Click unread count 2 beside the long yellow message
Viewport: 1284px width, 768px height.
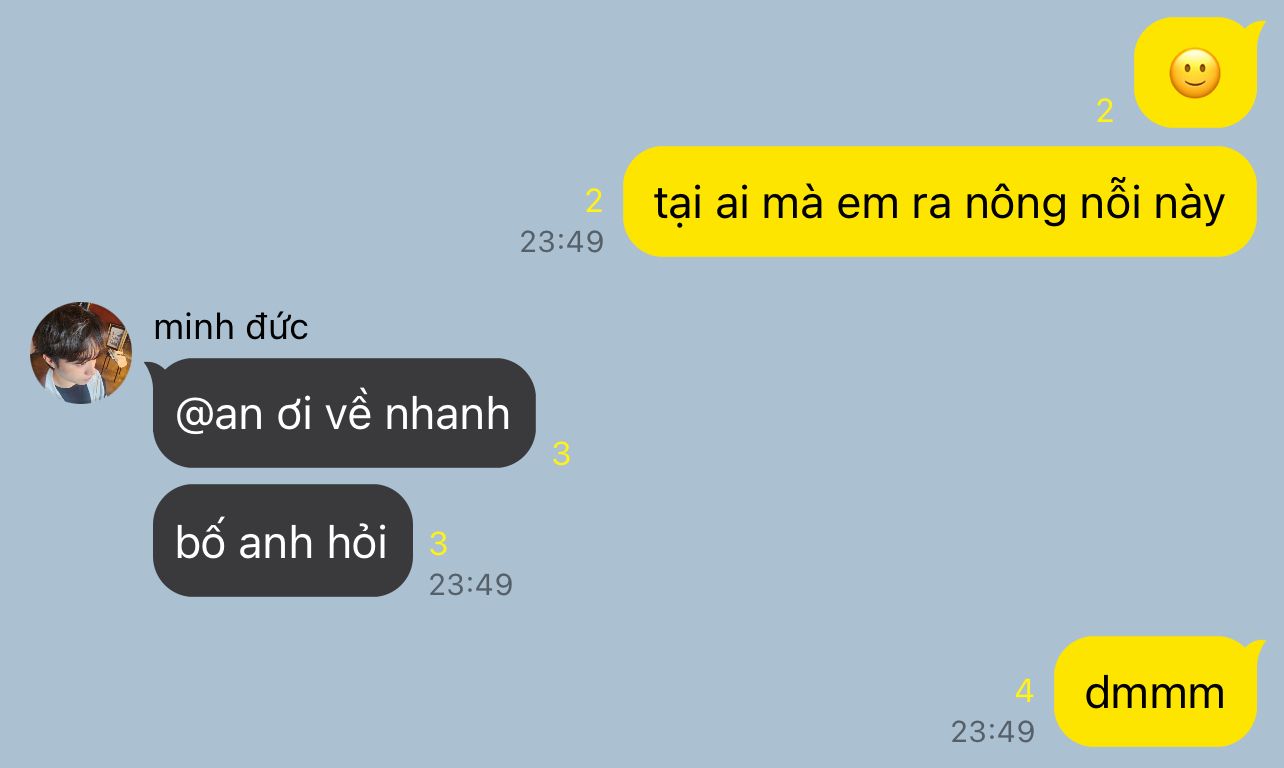click(x=594, y=201)
